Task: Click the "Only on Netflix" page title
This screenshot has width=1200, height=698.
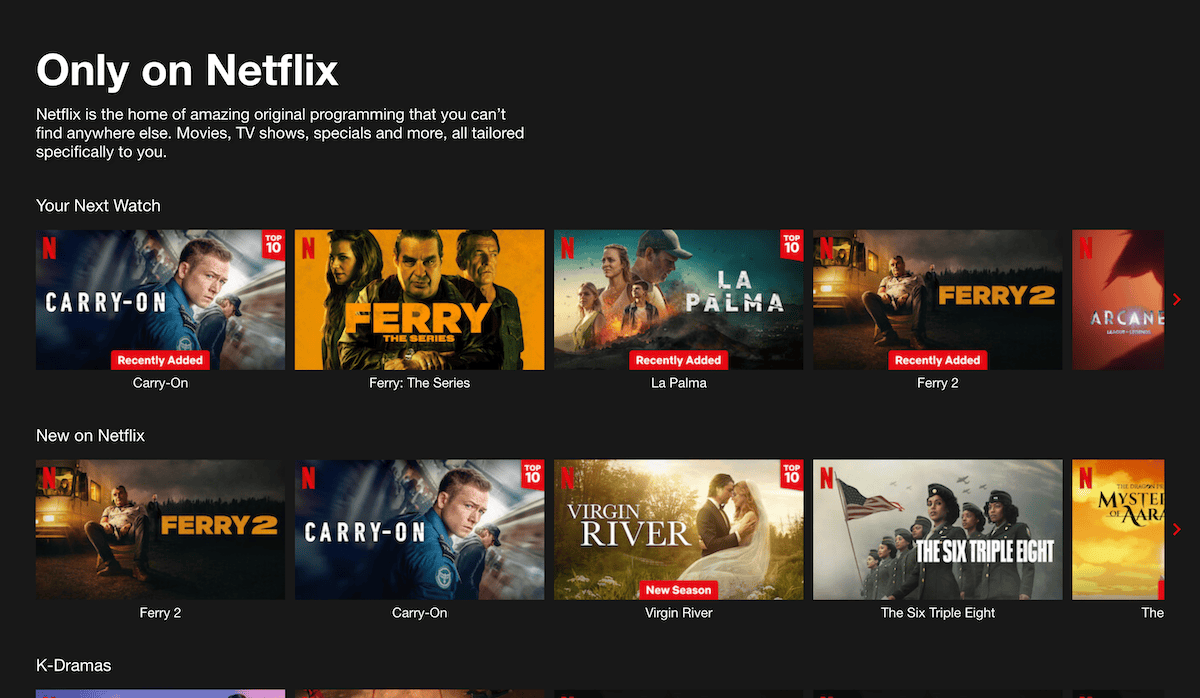Action: [x=188, y=70]
